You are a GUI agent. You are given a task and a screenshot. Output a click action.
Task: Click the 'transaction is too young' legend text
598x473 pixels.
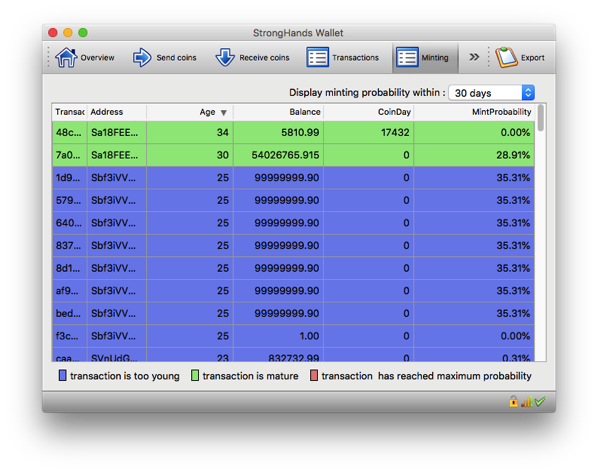click(125, 376)
